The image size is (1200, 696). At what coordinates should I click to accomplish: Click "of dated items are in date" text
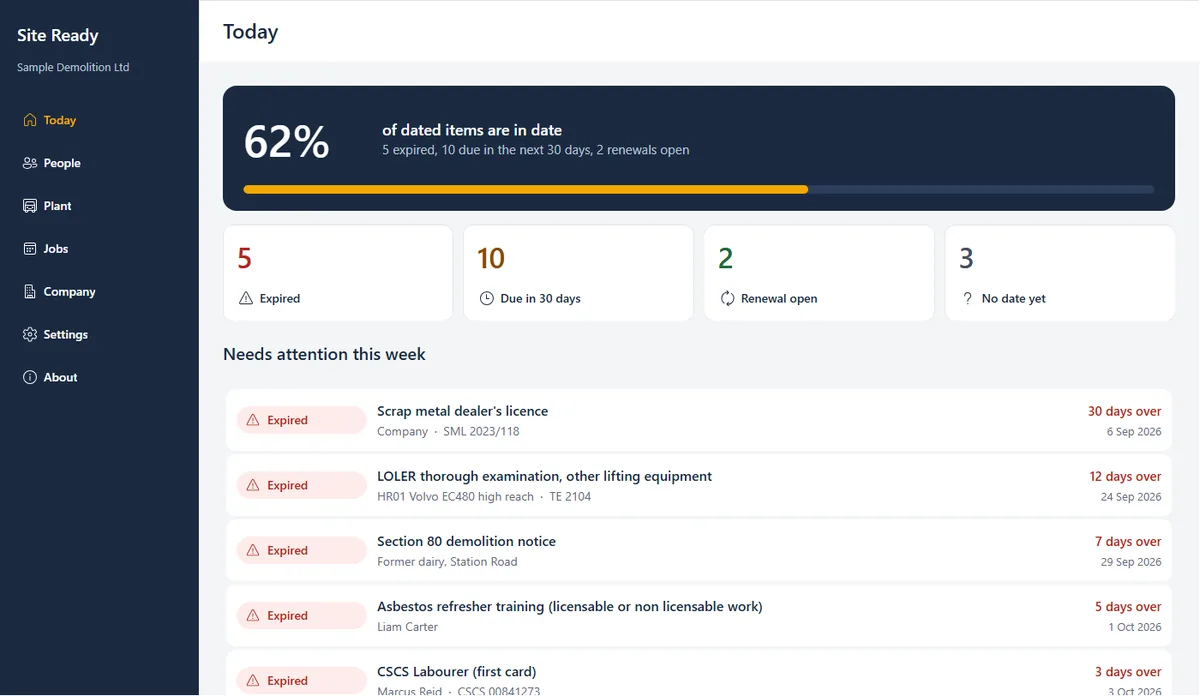pyautogui.click(x=472, y=130)
